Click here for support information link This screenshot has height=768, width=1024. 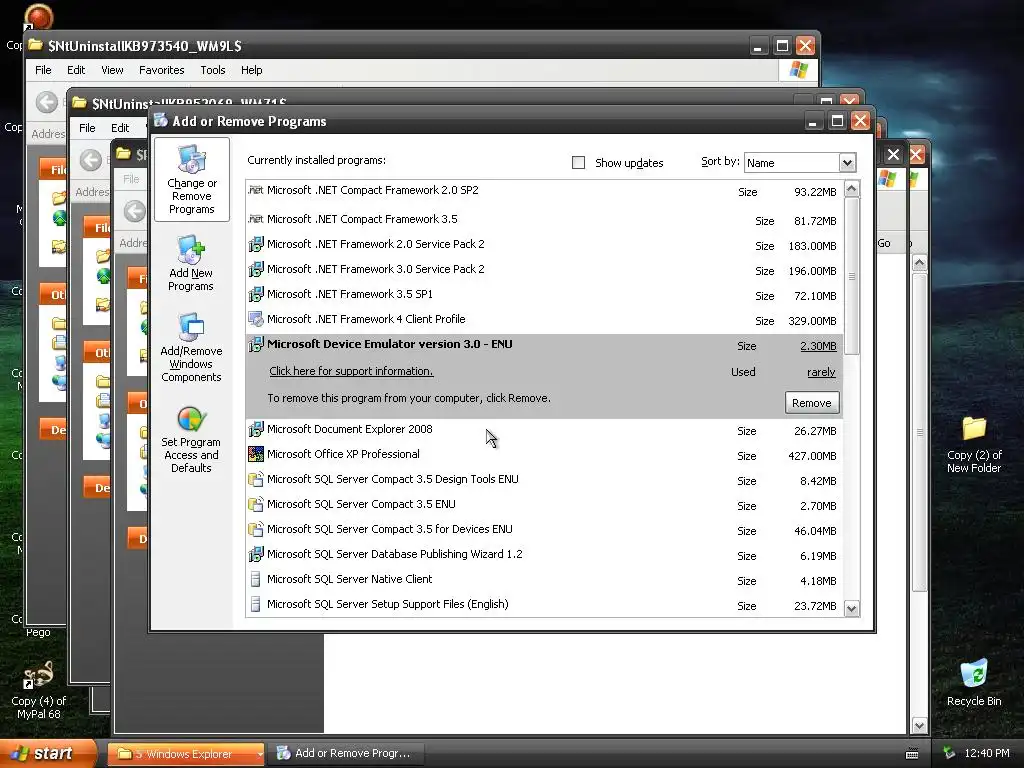[x=351, y=371]
